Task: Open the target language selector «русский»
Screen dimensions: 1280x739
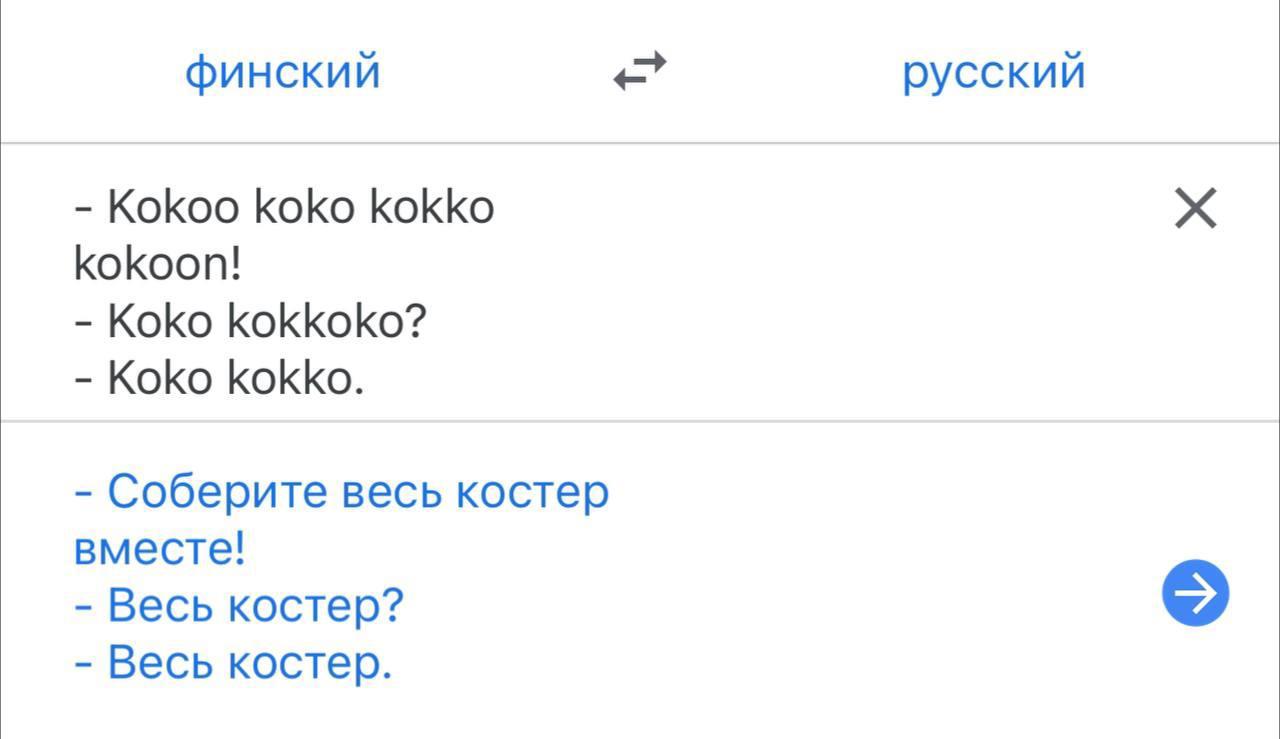Action: click(x=993, y=73)
